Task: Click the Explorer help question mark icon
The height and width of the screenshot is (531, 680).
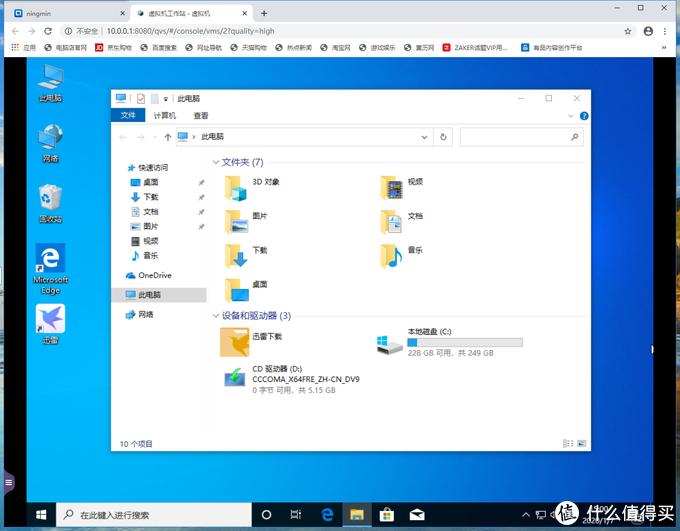Action: point(584,116)
